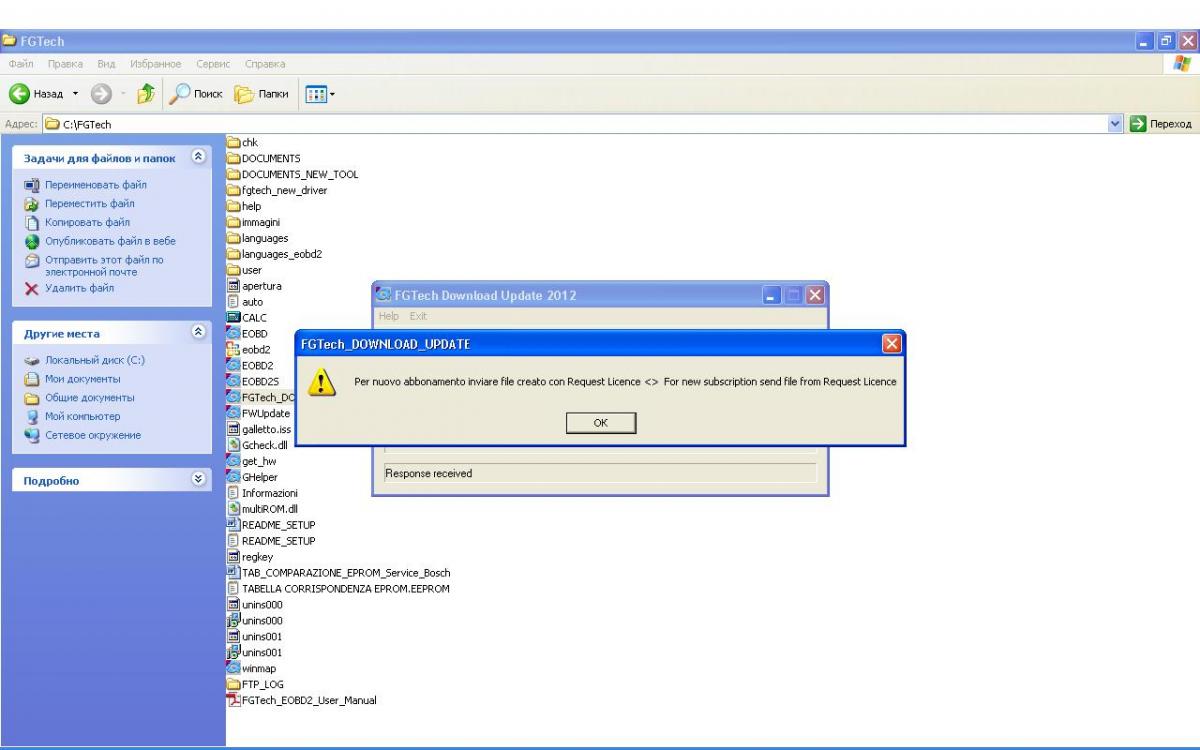Click Отправить этот файл по электронной почте
The width and height of the screenshot is (1200, 750).
pyautogui.click(x=104, y=265)
